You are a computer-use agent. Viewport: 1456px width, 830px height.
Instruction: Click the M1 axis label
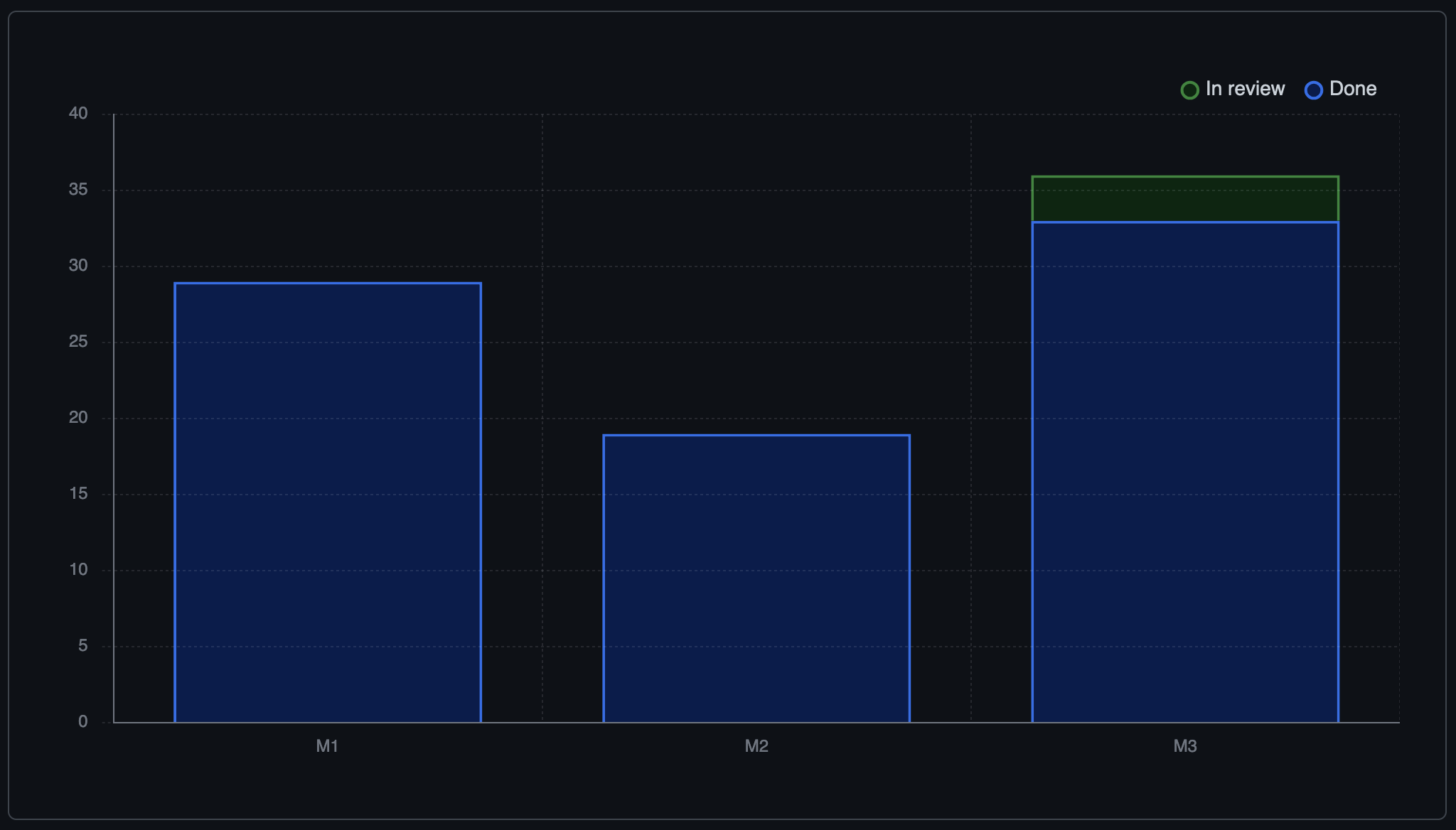click(327, 746)
